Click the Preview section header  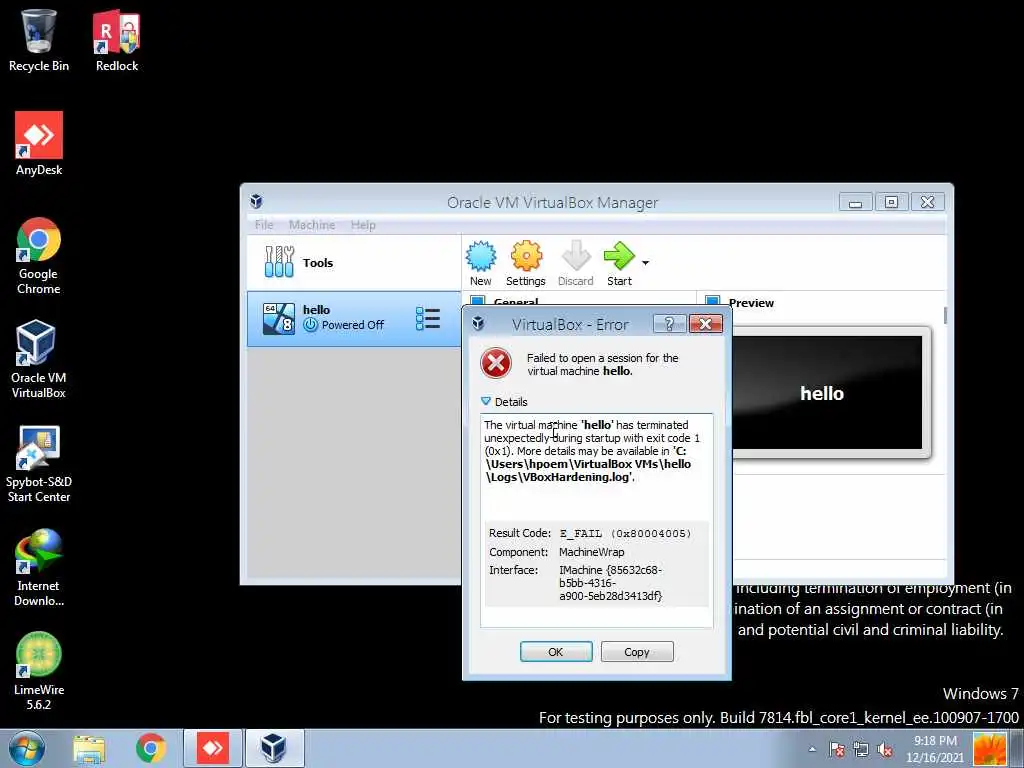click(x=751, y=303)
